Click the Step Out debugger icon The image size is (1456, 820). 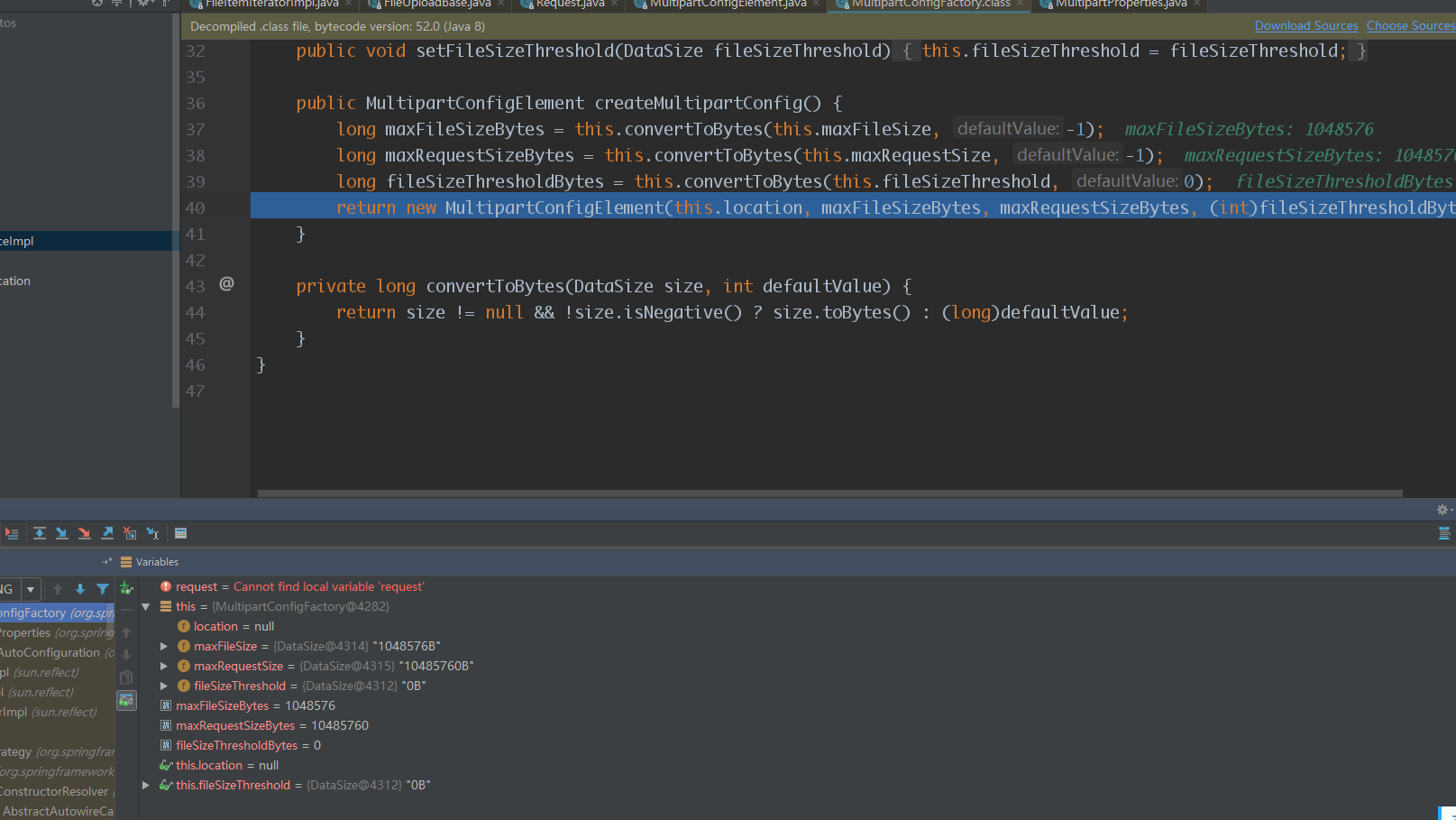[106, 533]
